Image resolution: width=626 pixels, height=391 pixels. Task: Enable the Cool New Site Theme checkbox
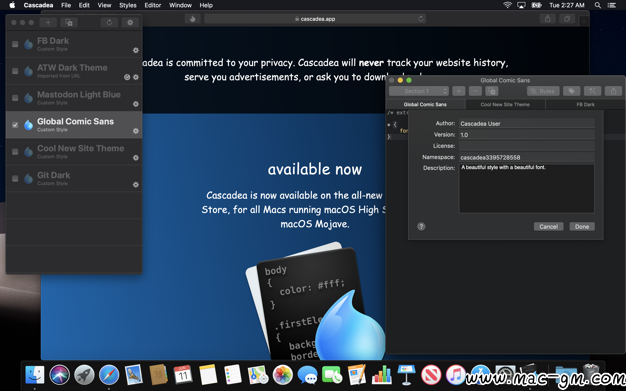click(15, 152)
